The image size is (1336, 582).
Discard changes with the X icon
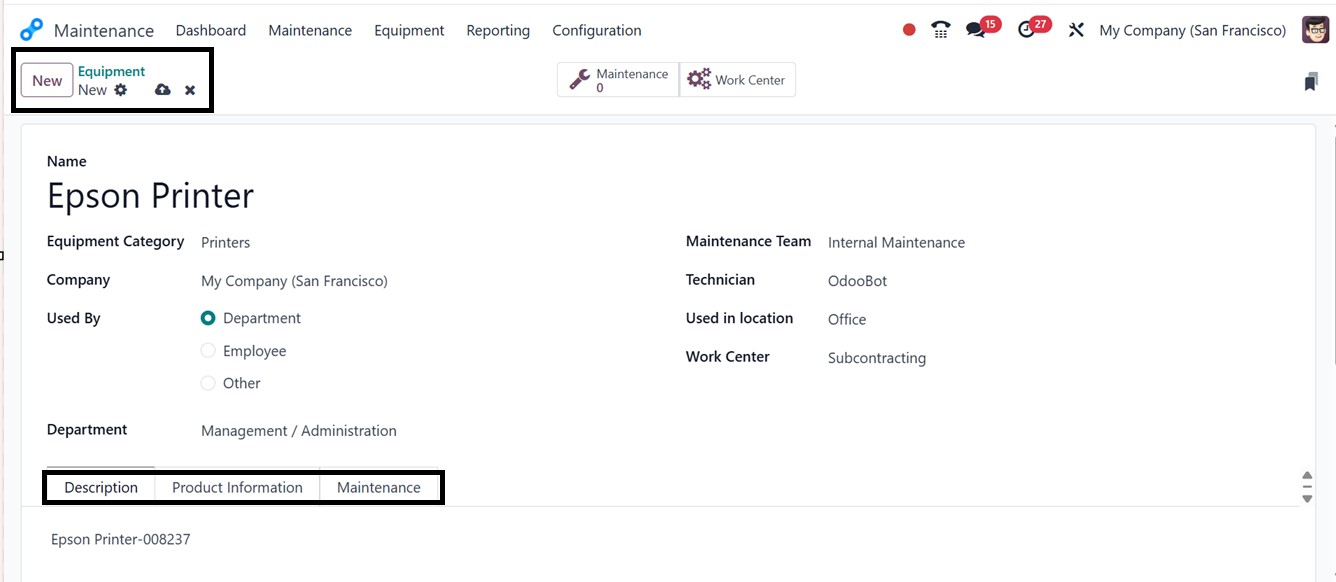[190, 90]
